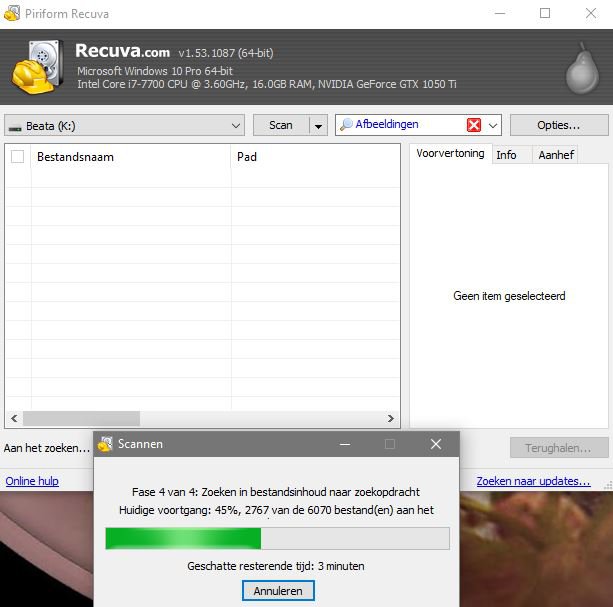Screen dimensions: 613x607
Task: Open the Aanhef tab
Action: coord(556,155)
